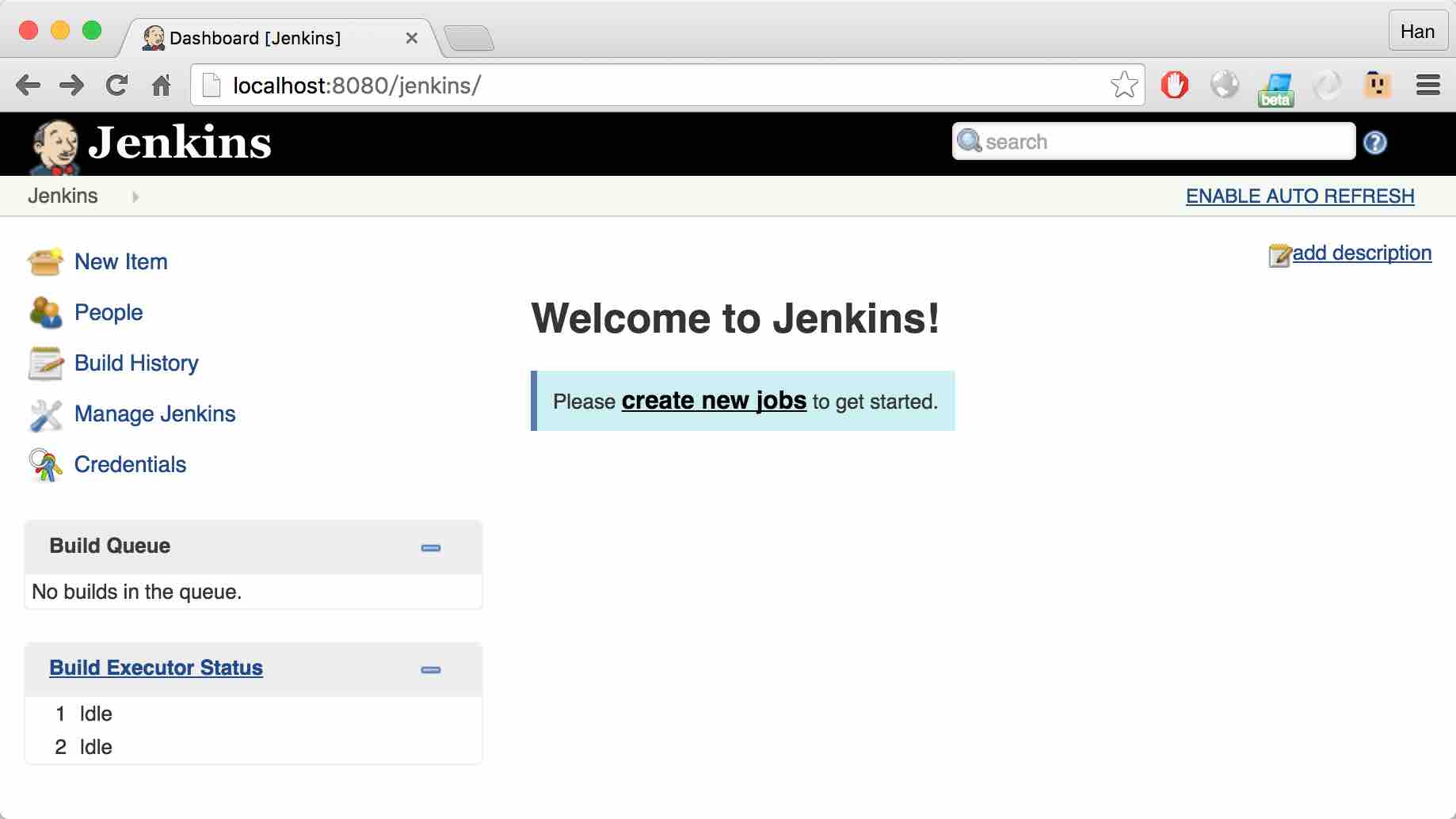Click the Credentials keys icon
The image size is (1456, 819).
[x=45, y=465]
